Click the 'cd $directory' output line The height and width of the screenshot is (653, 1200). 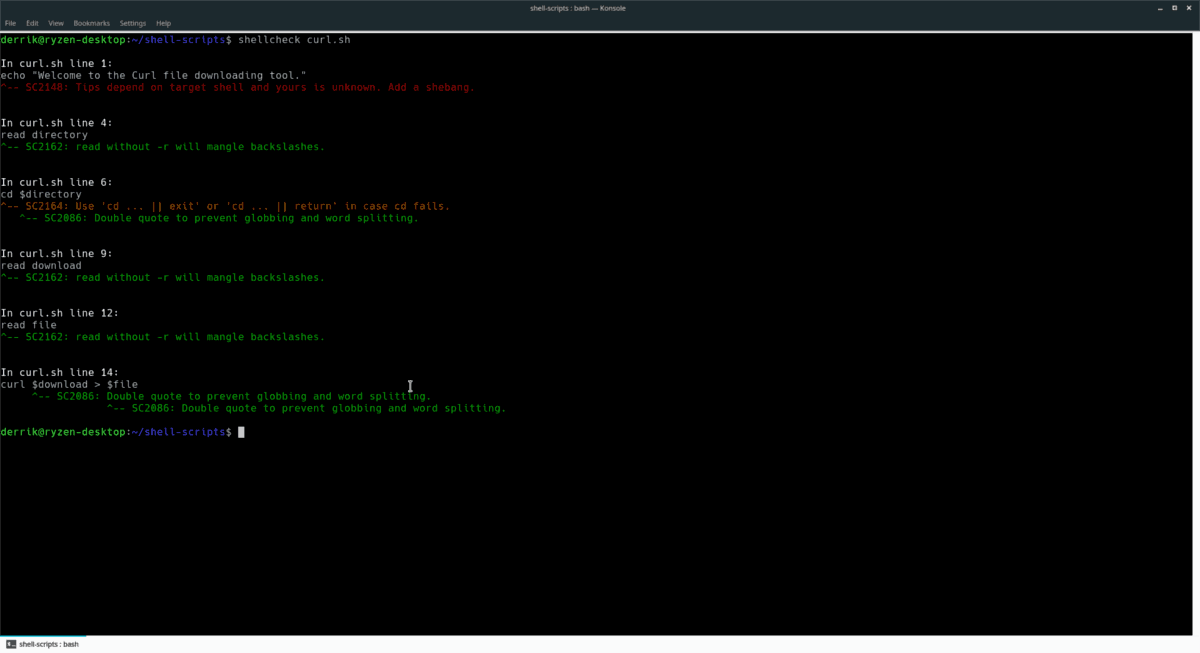coord(41,194)
